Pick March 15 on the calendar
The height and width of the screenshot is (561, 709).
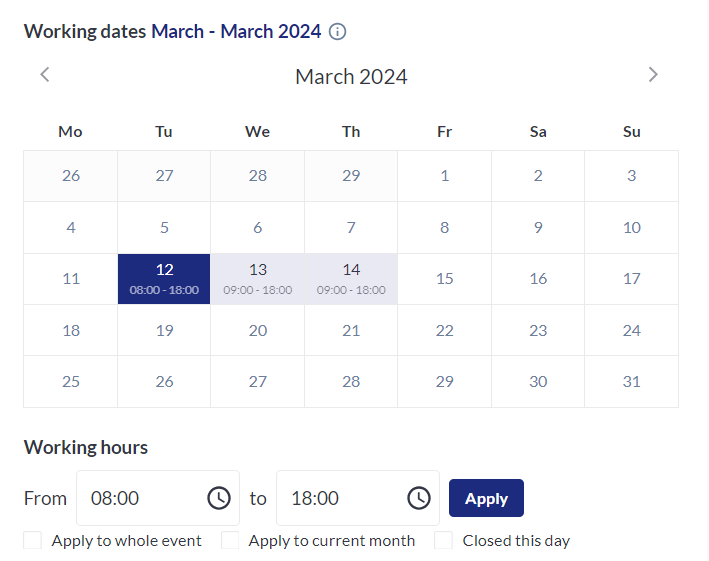click(444, 278)
